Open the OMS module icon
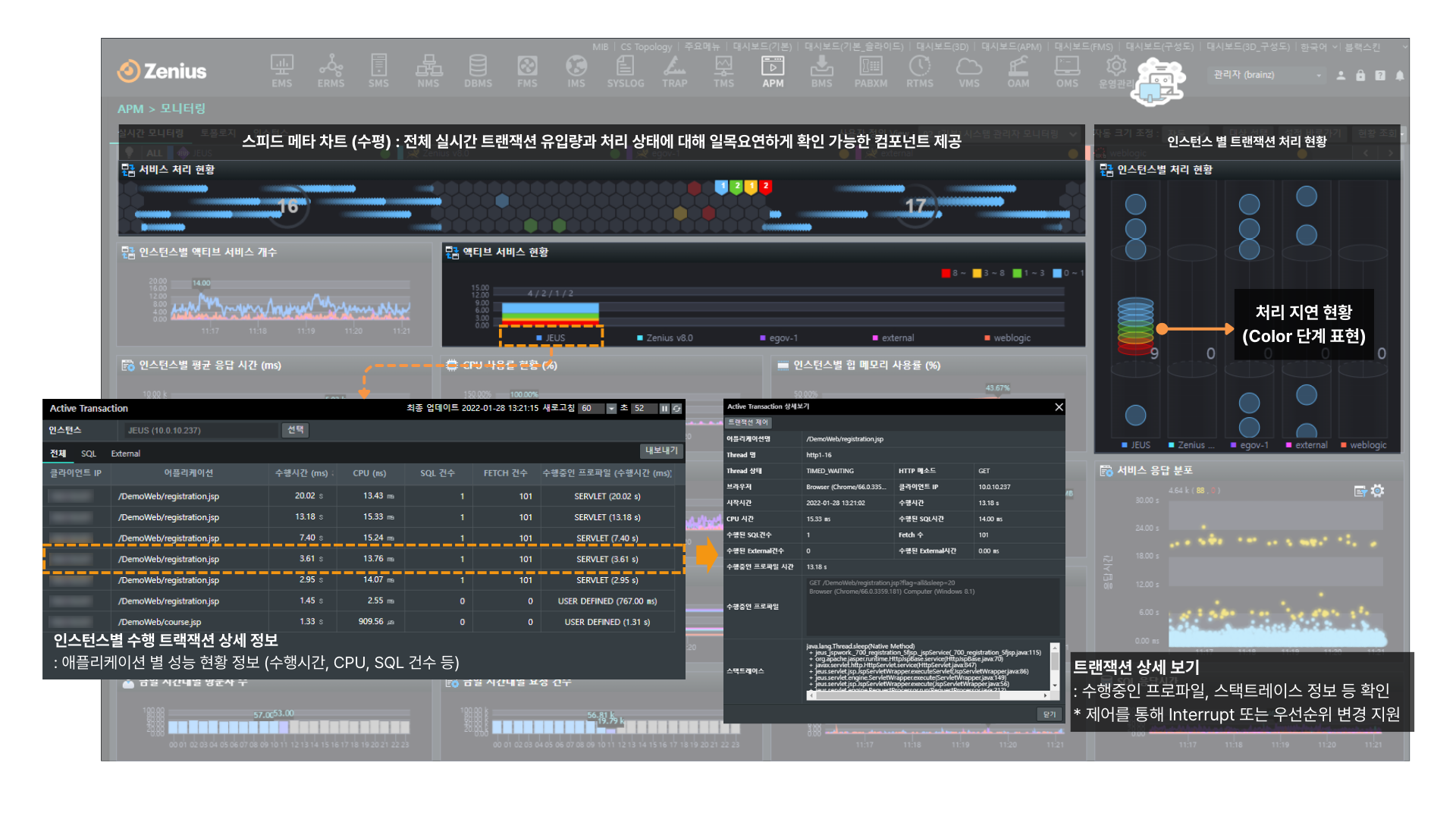The image size is (1456, 819). pos(1067,71)
